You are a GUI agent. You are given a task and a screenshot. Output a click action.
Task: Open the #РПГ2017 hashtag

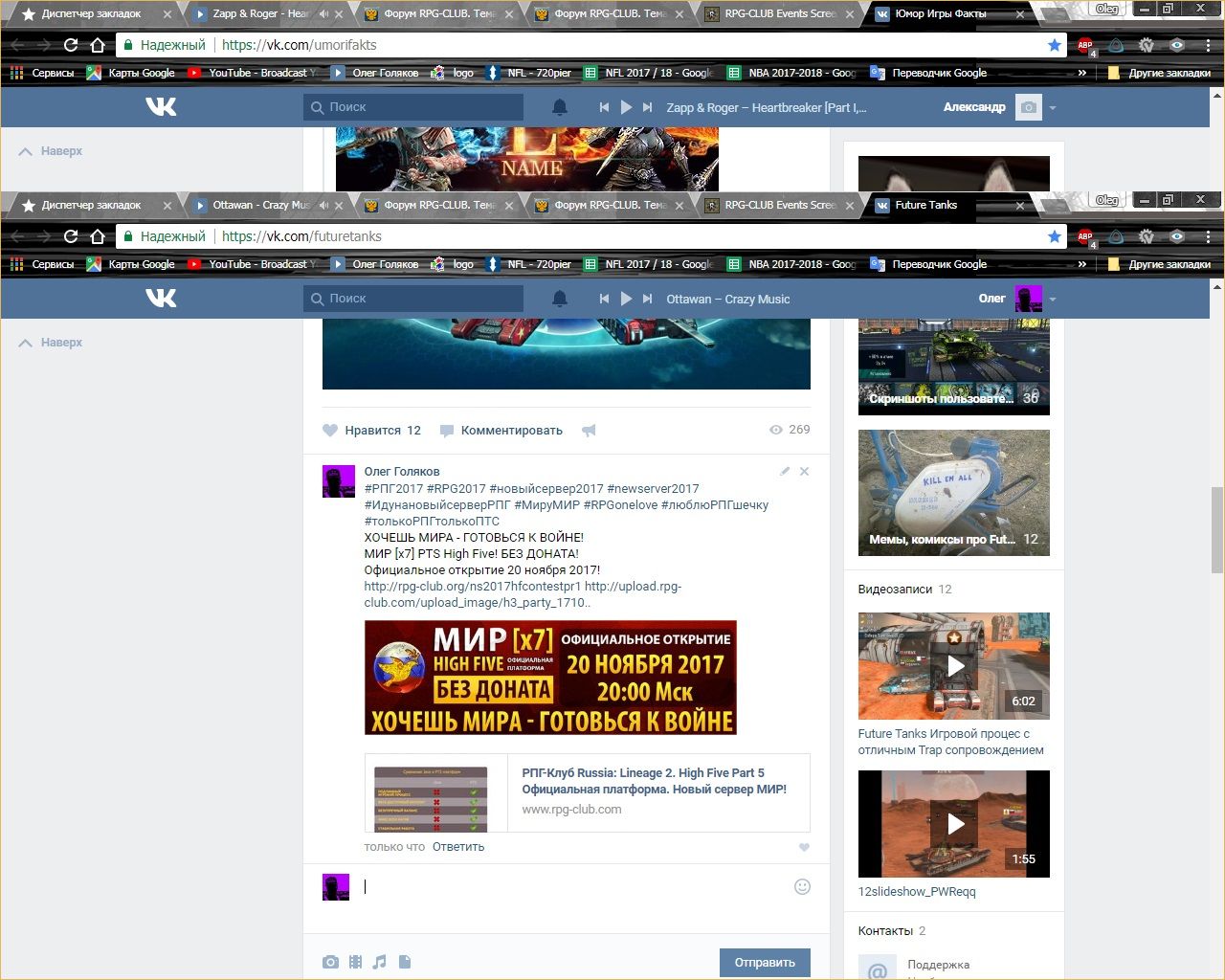pos(393,489)
